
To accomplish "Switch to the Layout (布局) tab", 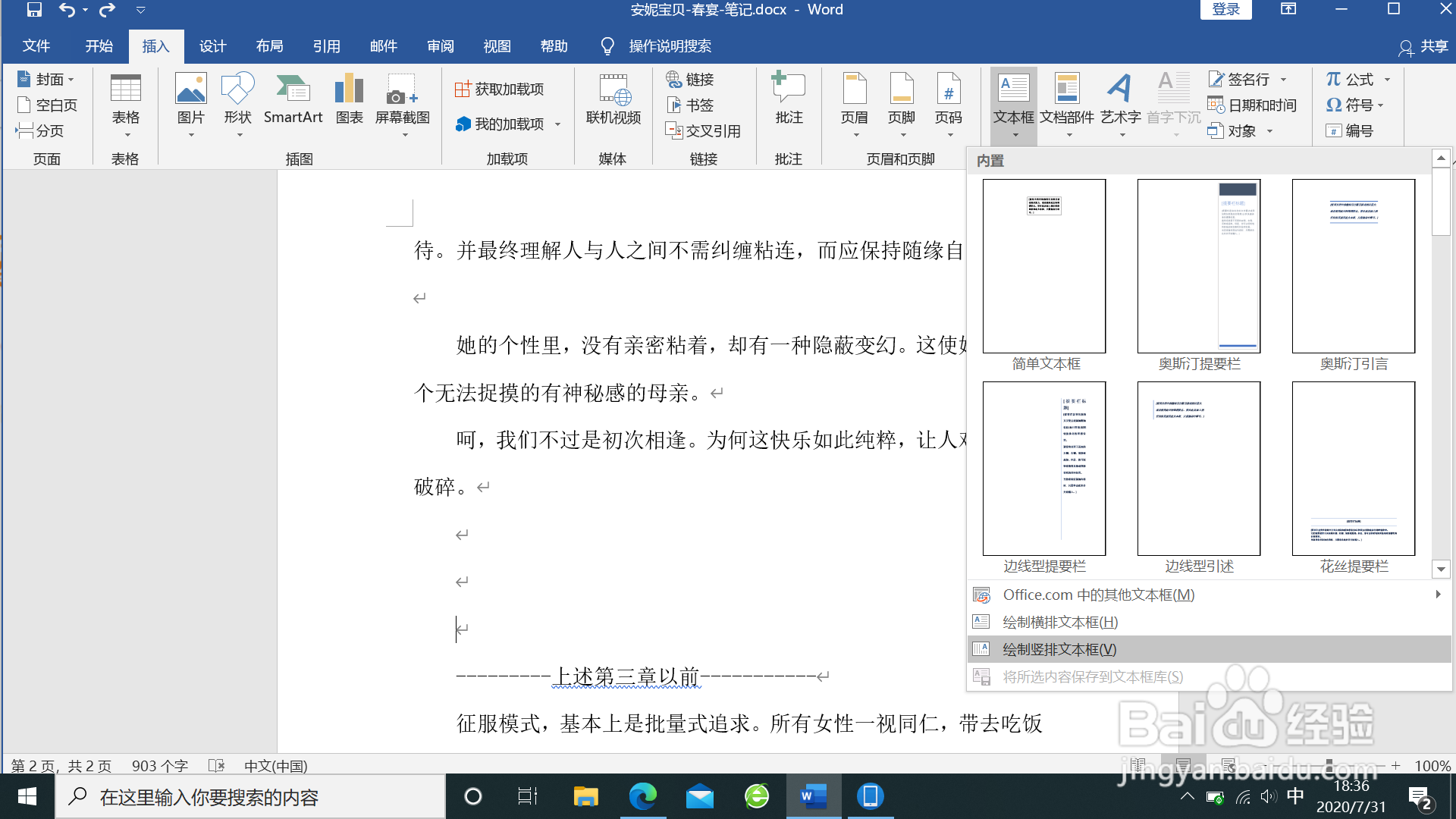I will click(x=270, y=46).
